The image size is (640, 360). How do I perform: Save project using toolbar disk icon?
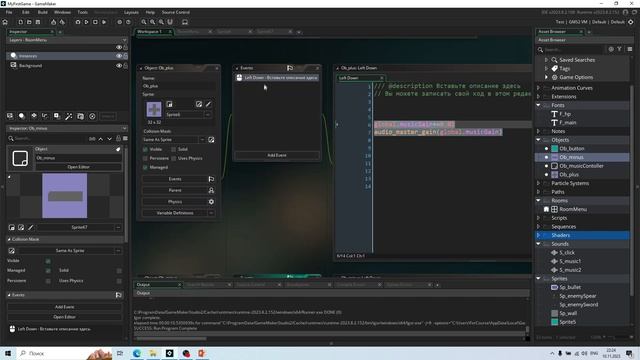click(38, 22)
